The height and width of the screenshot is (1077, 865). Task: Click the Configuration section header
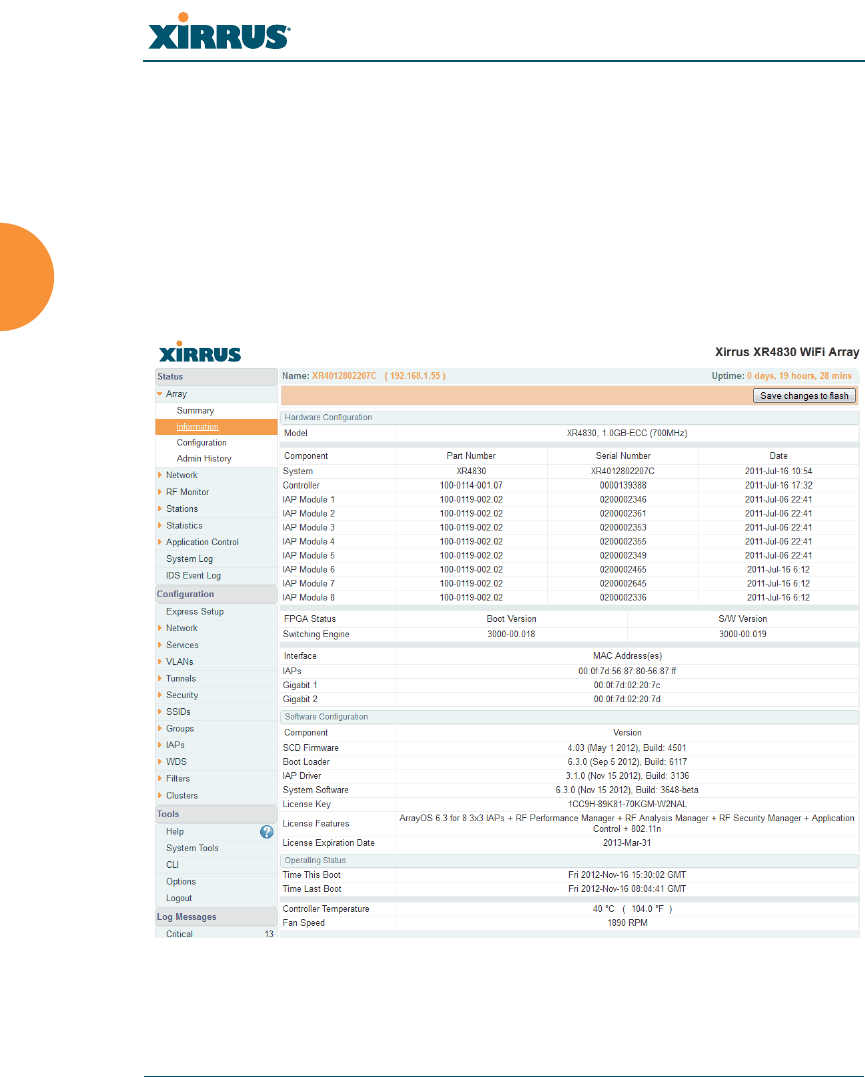(216, 594)
